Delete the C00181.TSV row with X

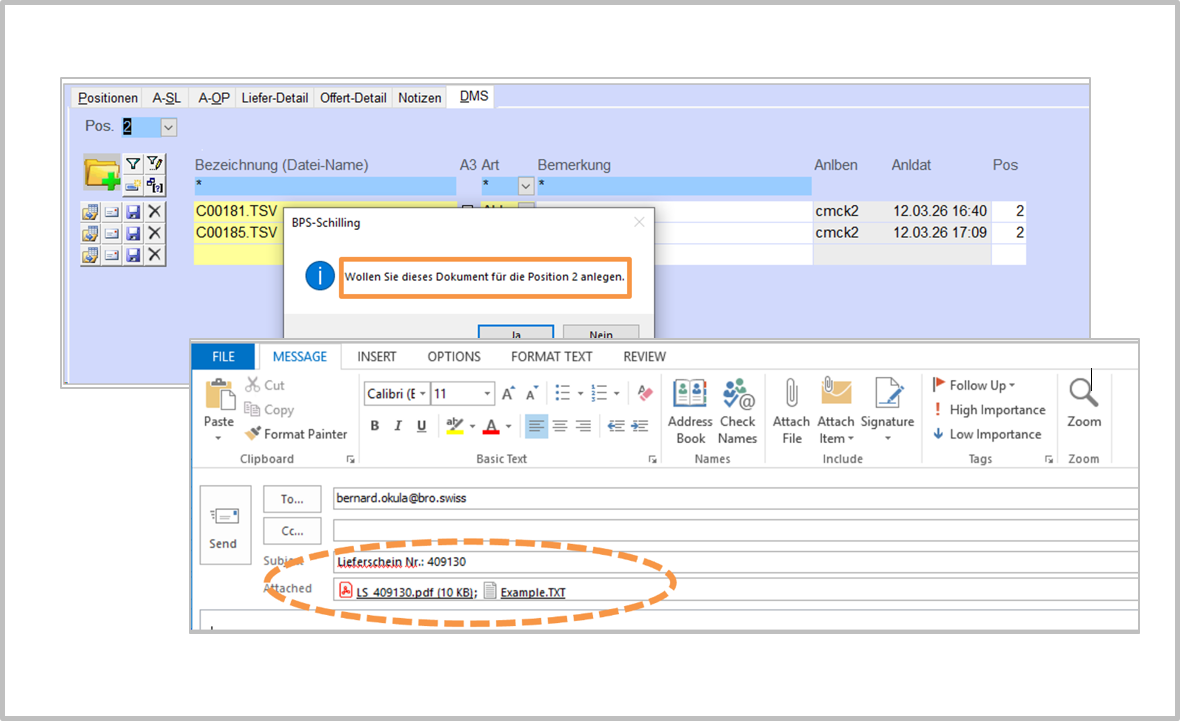pos(154,211)
